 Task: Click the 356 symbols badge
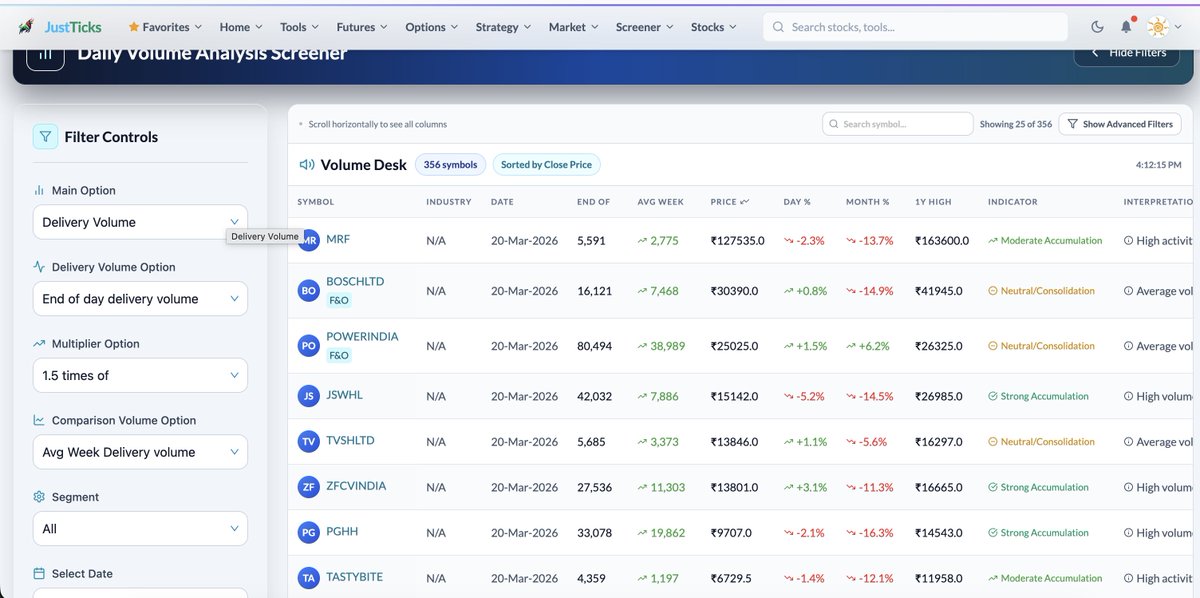click(451, 164)
